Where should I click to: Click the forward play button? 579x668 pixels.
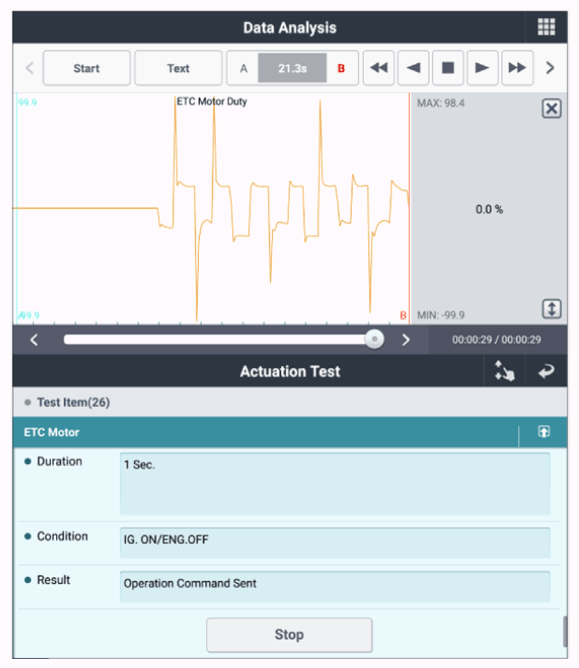482,68
